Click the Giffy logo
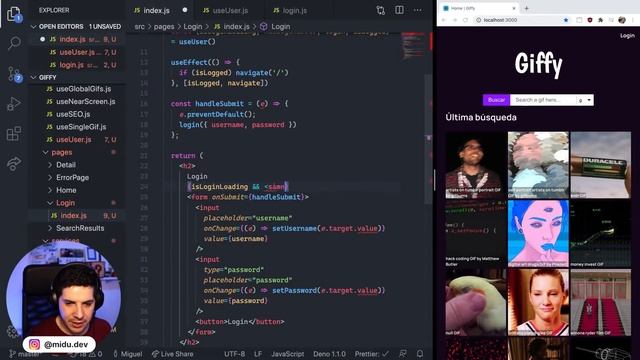The height and width of the screenshot is (360, 640). click(538, 64)
